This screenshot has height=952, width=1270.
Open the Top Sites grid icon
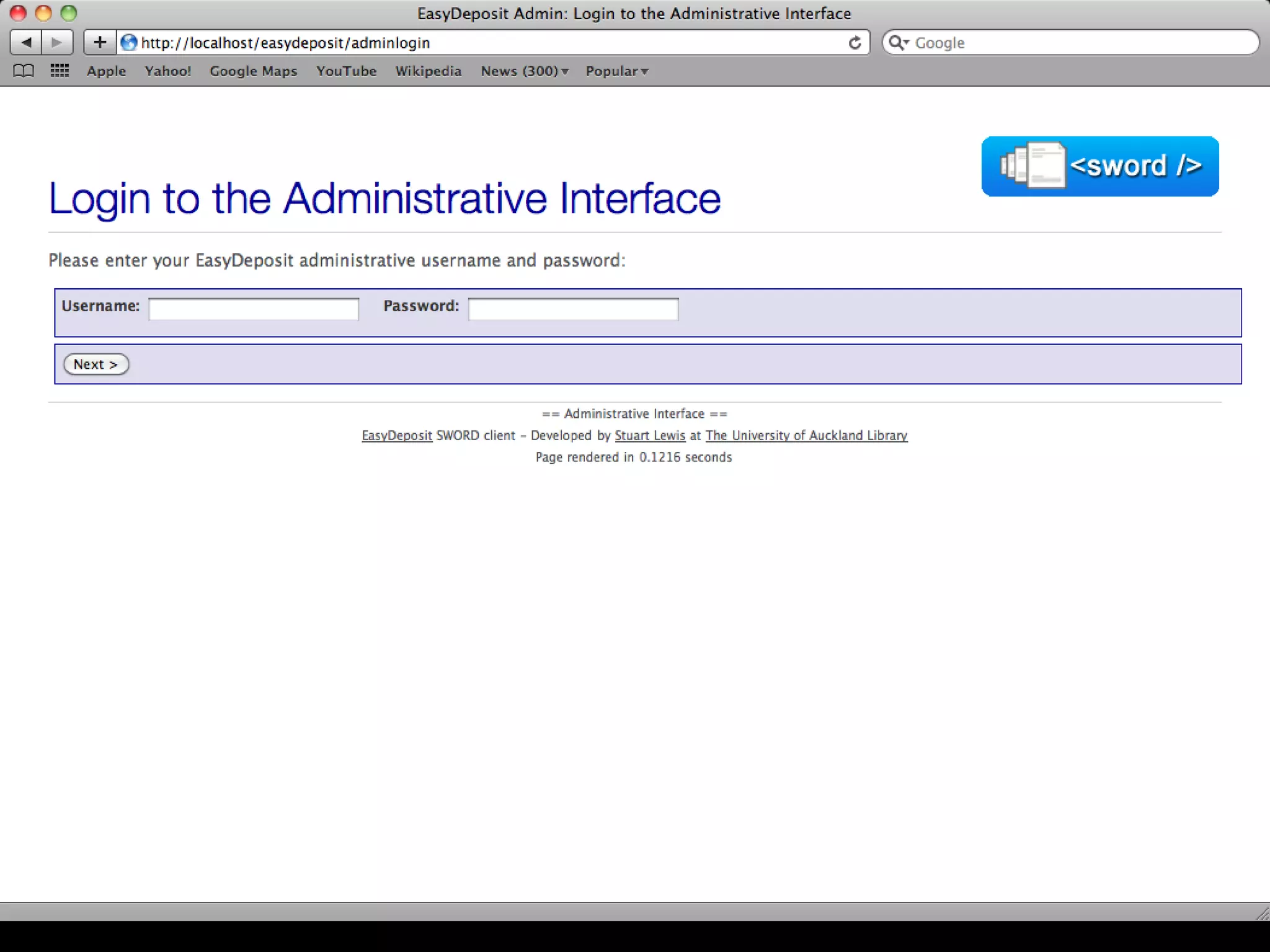pos(60,71)
